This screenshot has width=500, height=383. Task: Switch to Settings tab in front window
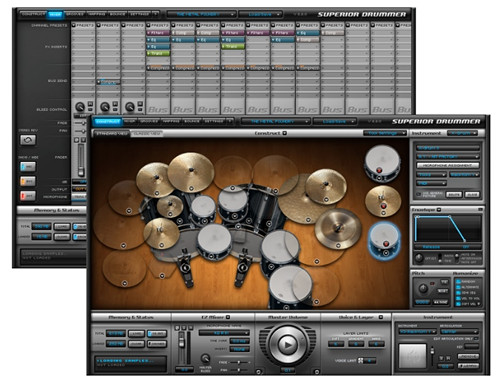[214, 122]
